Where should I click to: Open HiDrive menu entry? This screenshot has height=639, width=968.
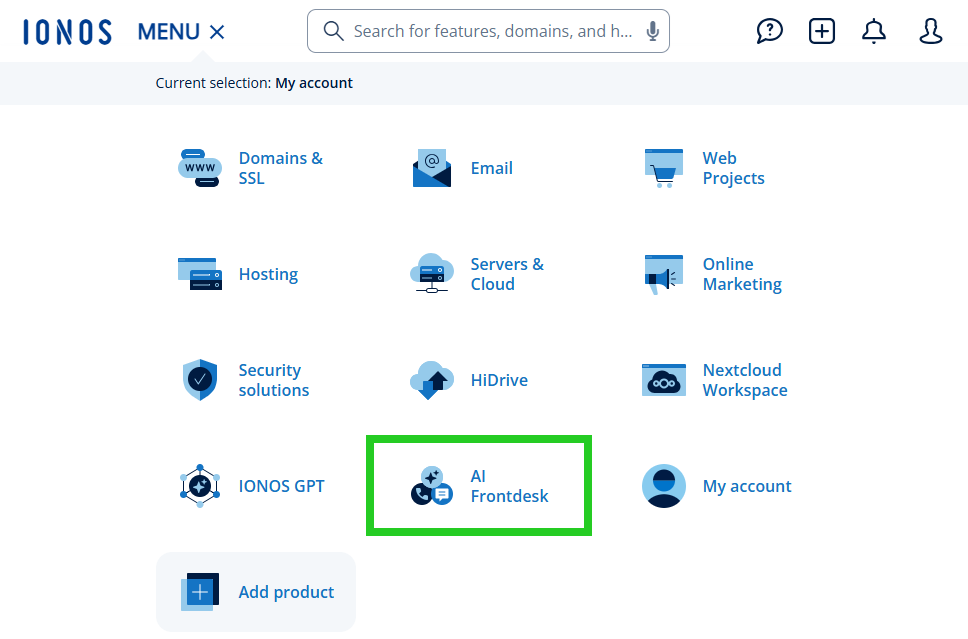pyautogui.click(x=499, y=380)
